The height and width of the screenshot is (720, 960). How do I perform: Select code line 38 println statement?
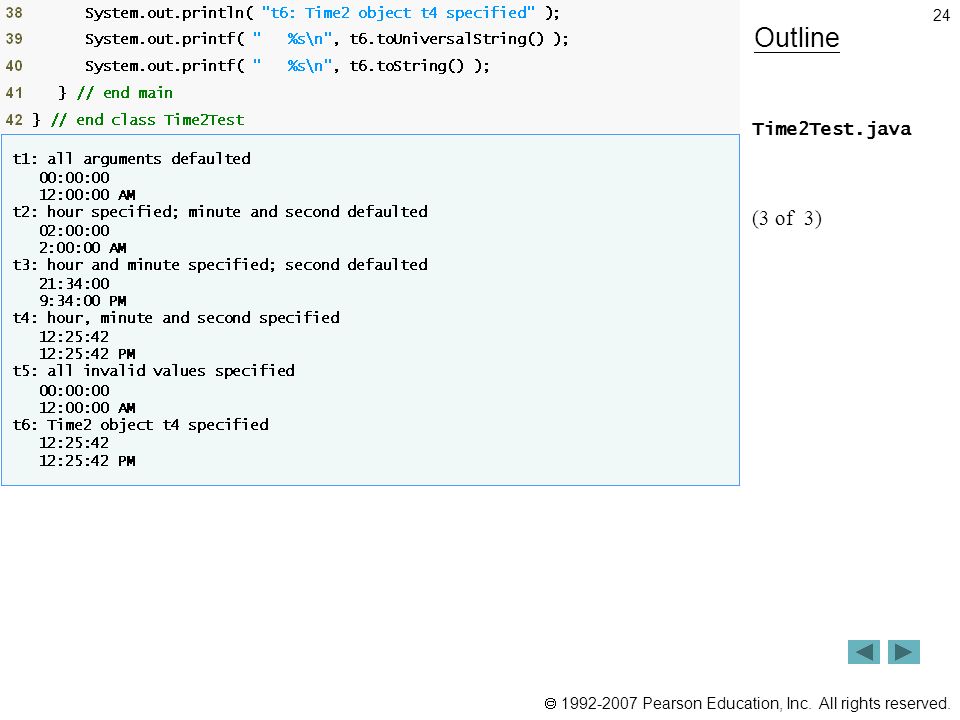tap(322, 13)
